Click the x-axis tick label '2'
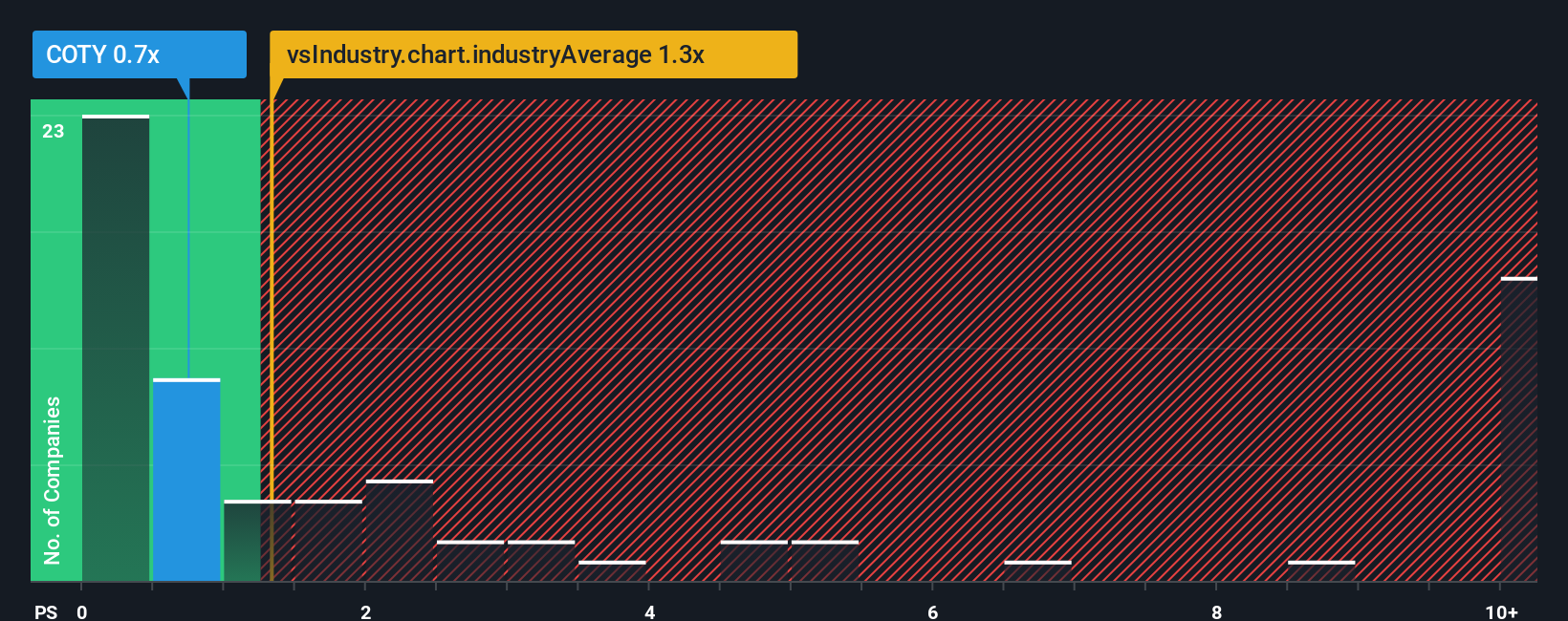This screenshot has height=621, width=1568. coord(366,612)
